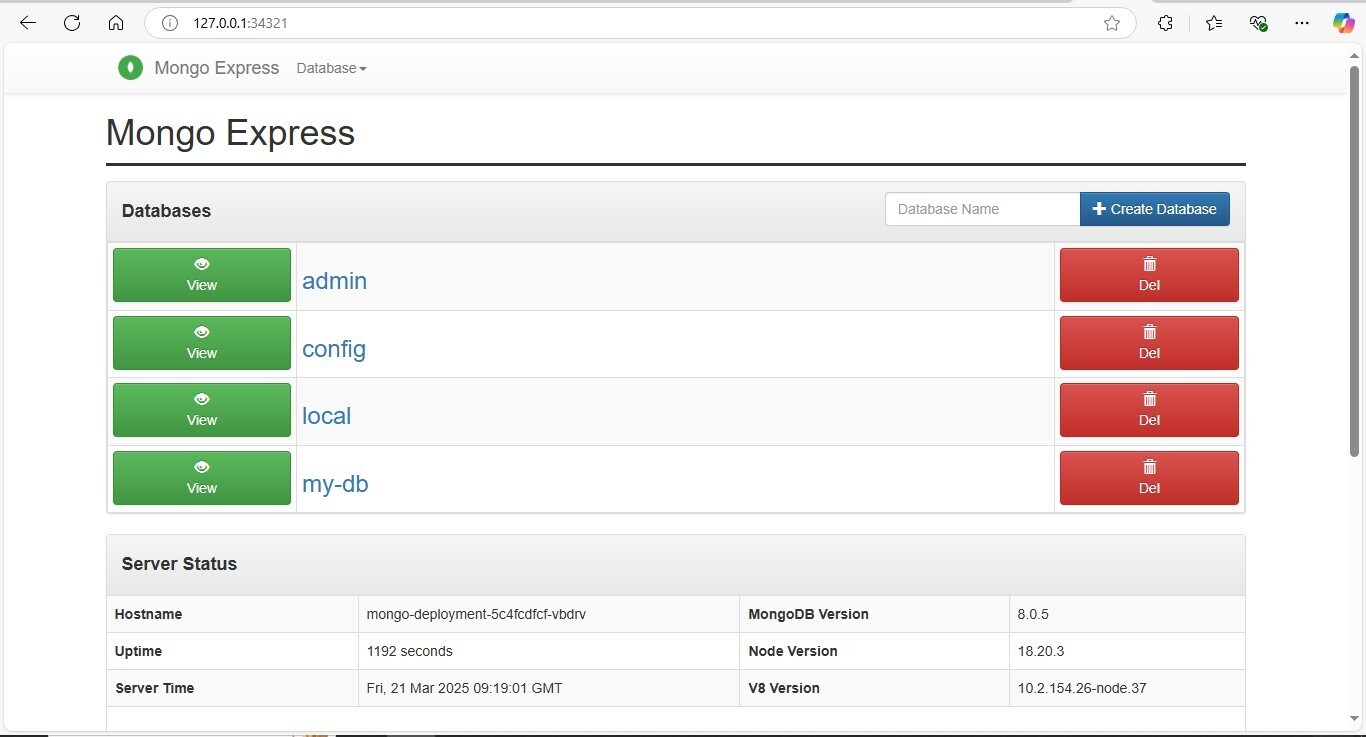Click the MongoDB Version label cell
The height and width of the screenshot is (737, 1366).
[874, 614]
